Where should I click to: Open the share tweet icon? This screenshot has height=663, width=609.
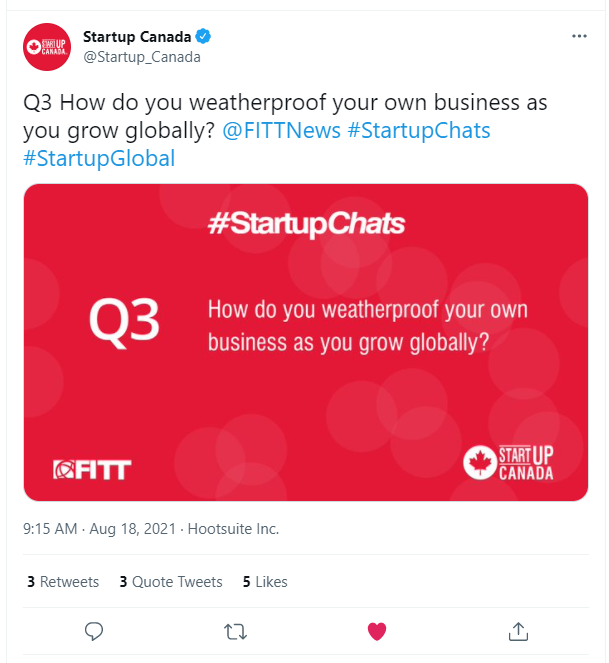click(518, 631)
